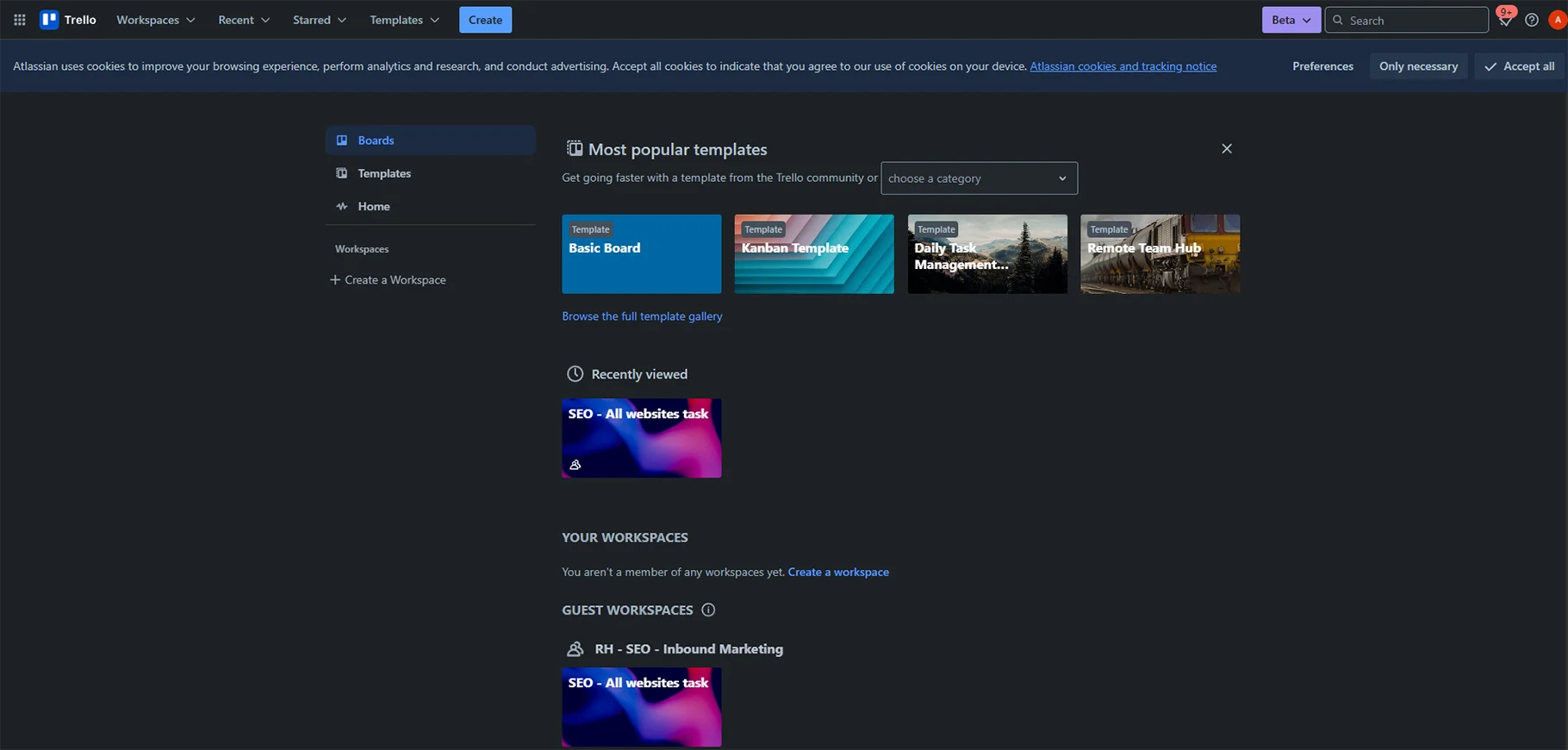Image resolution: width=1568 pixels, height=750 pixels.
Task: Browse the full template gallery link
Action: (x=642, y=316)
